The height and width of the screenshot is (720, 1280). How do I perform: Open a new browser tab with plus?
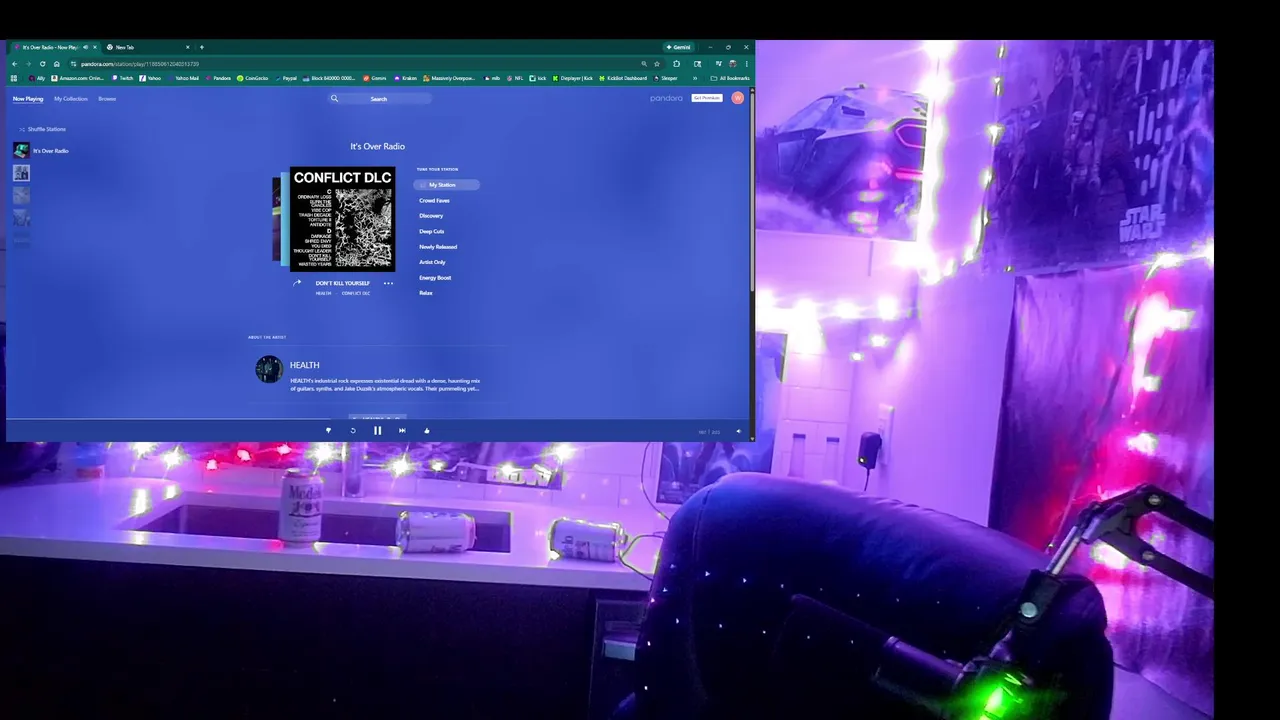pyautogui.click(x=202, y=47)
